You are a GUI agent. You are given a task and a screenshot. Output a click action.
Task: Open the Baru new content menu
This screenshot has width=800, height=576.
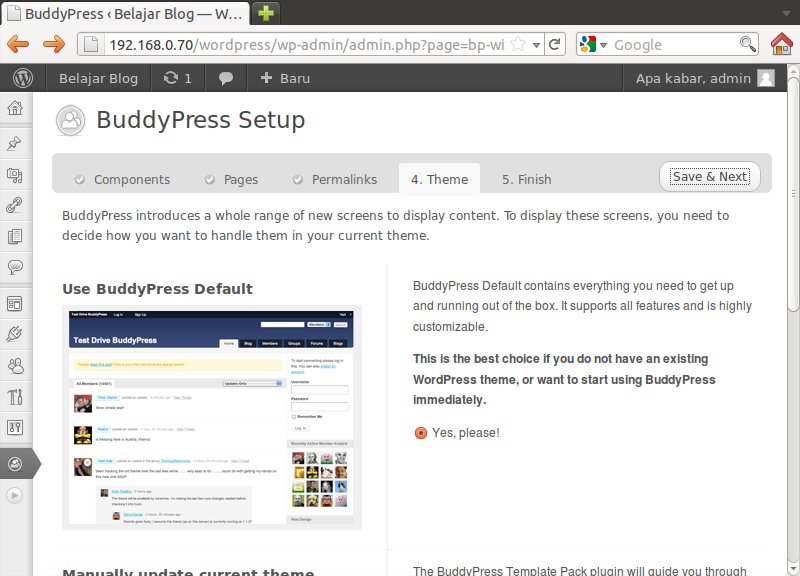pyautogui.click(x=285, y=78)
